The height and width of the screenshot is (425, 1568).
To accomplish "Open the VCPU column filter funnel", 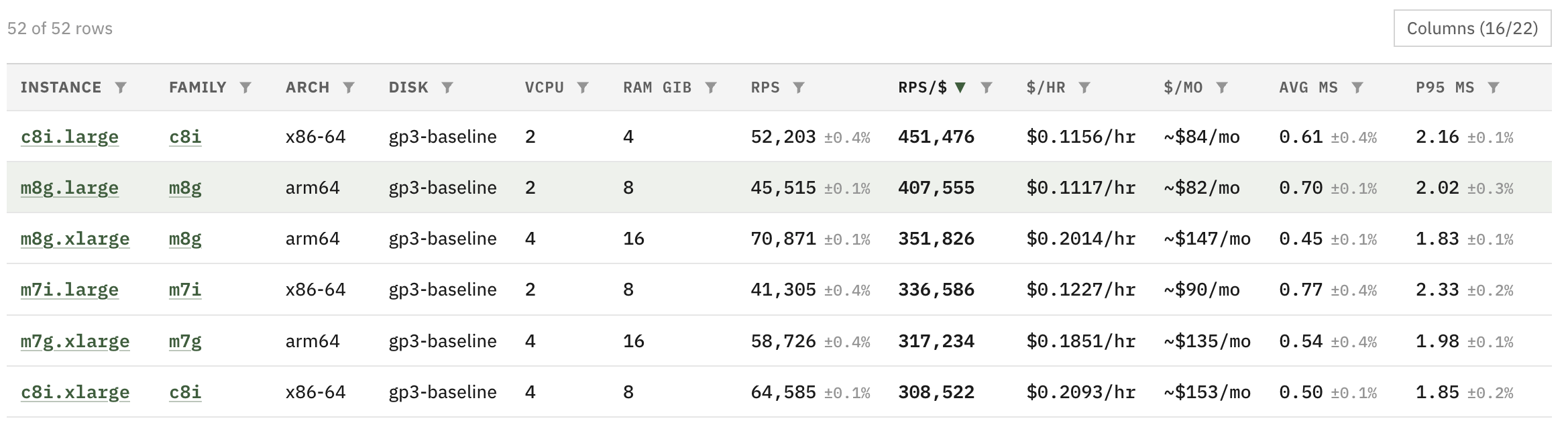I will [583, 88].
